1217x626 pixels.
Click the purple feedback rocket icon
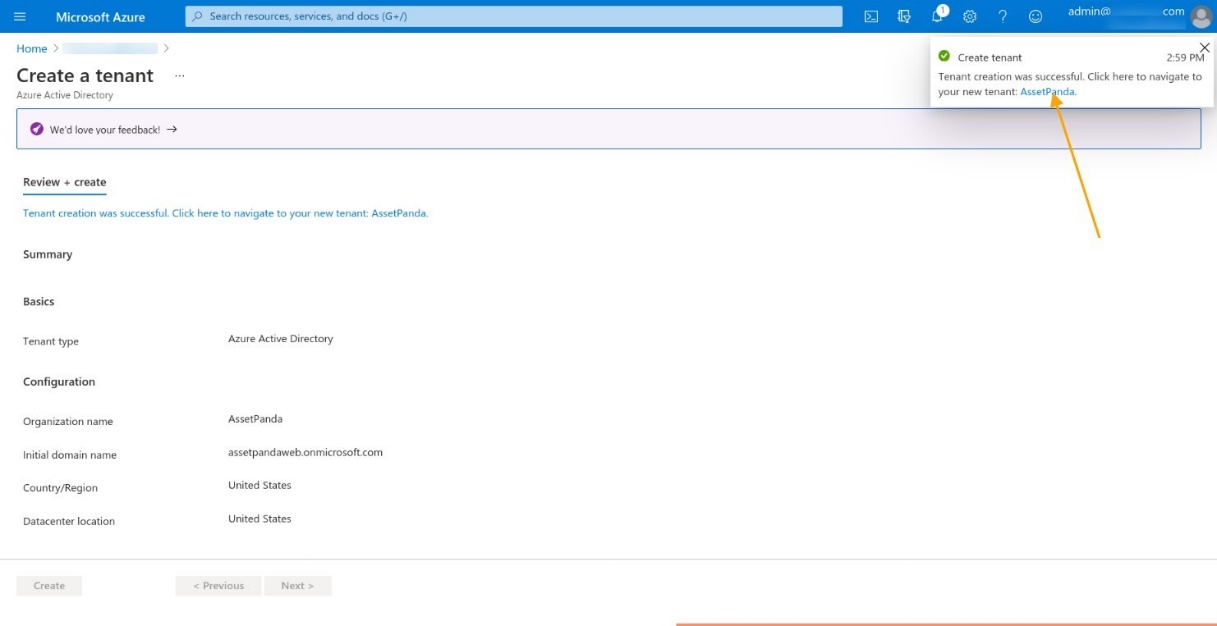click(37, 129)
